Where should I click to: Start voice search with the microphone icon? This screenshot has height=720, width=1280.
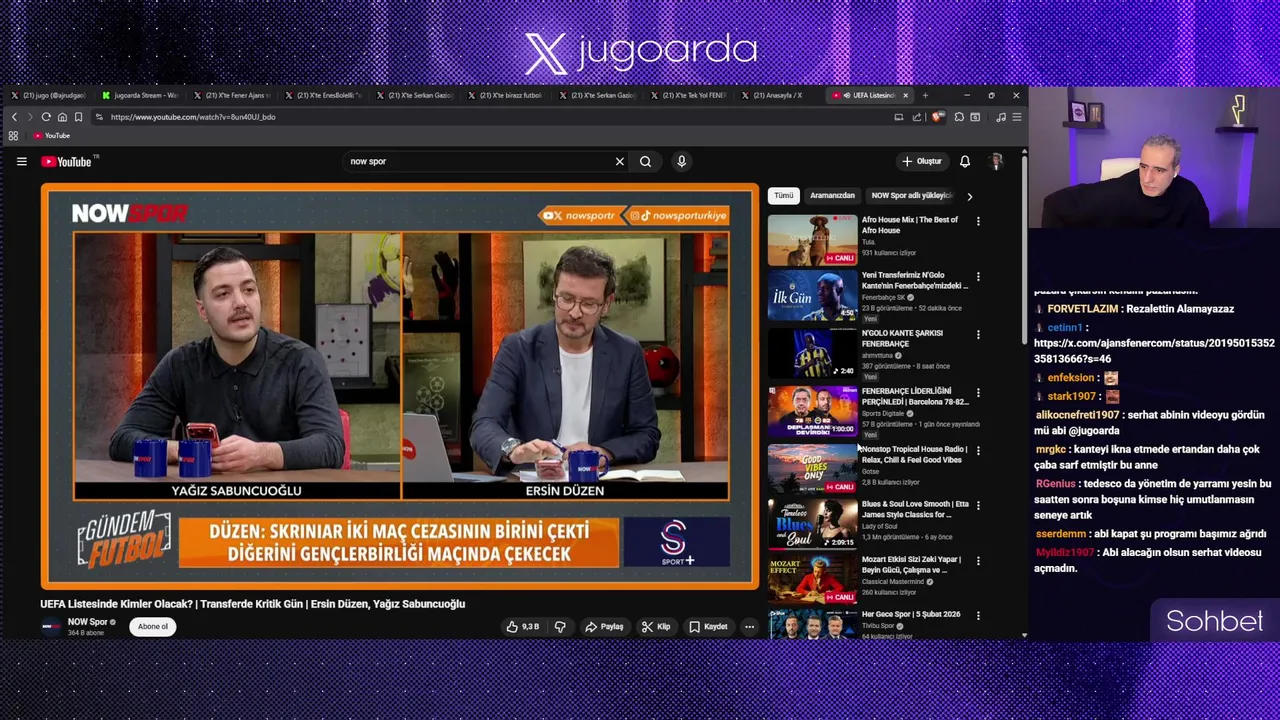pyautogui.click(x=681, y=161)
